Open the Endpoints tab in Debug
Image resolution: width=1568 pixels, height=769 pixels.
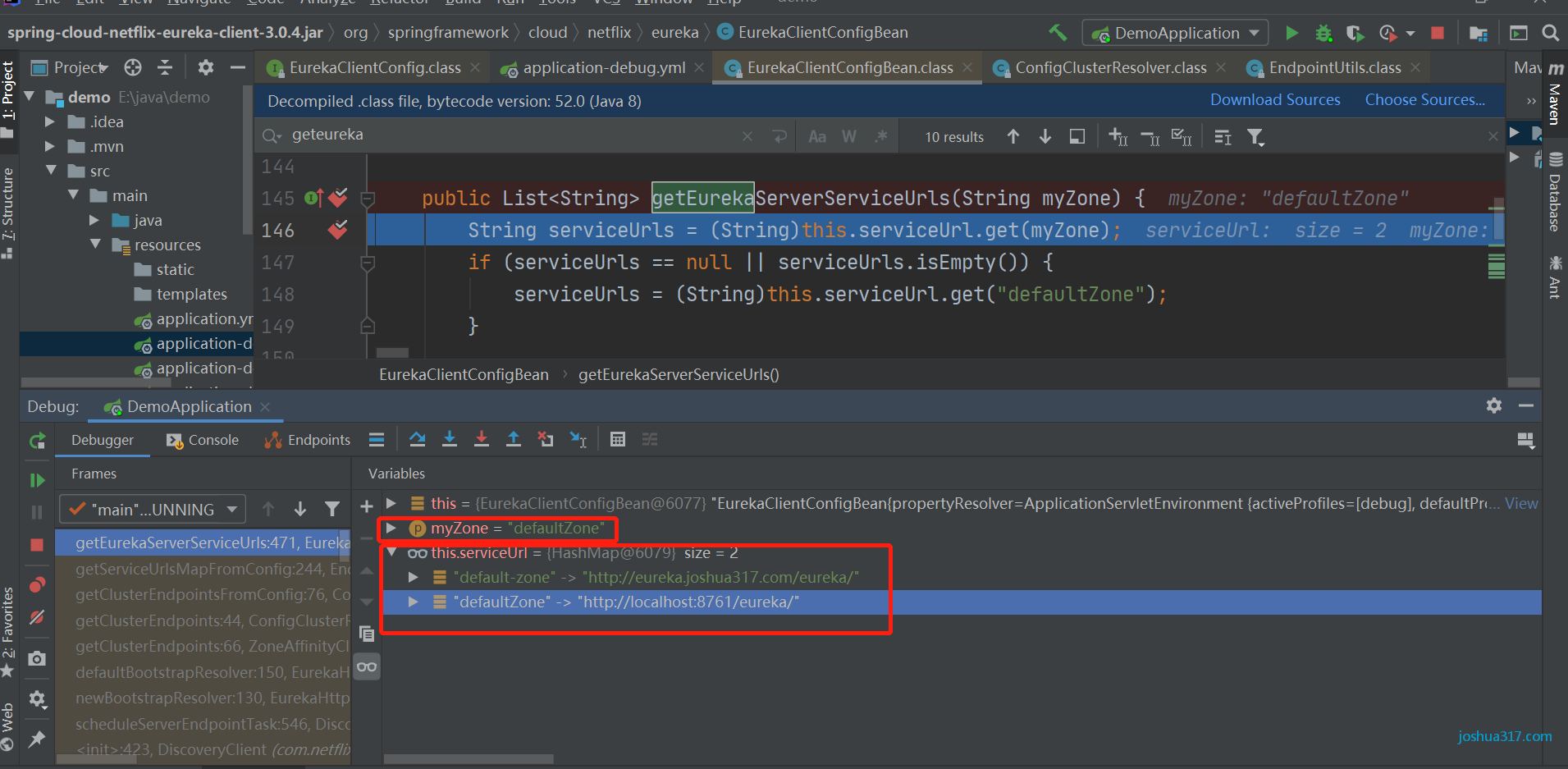[x=308, y=440]
